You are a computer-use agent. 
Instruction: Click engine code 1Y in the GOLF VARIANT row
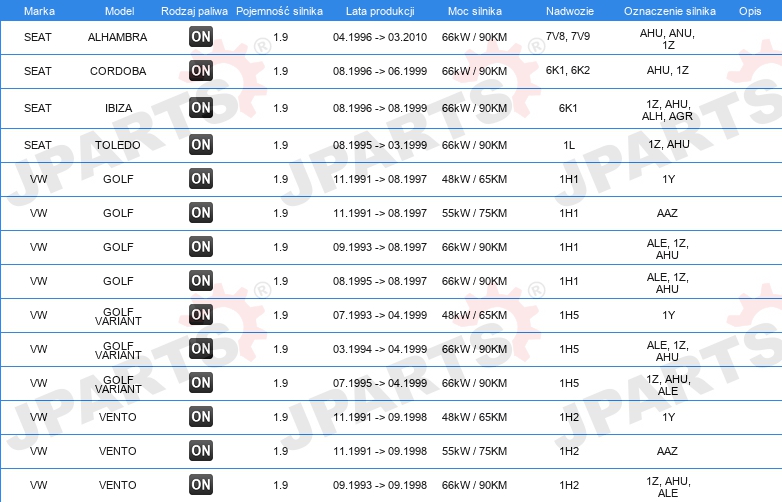(x=669, y=315)
